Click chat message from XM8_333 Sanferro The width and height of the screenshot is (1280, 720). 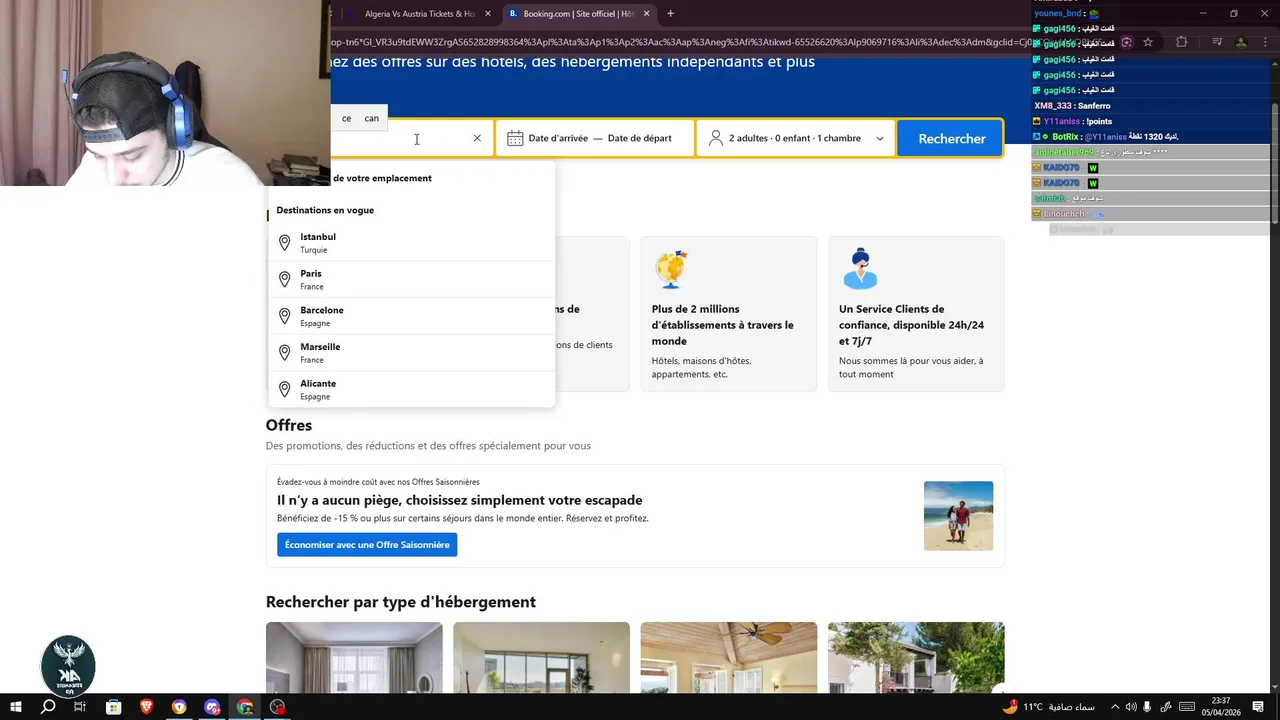[1072, 106]
